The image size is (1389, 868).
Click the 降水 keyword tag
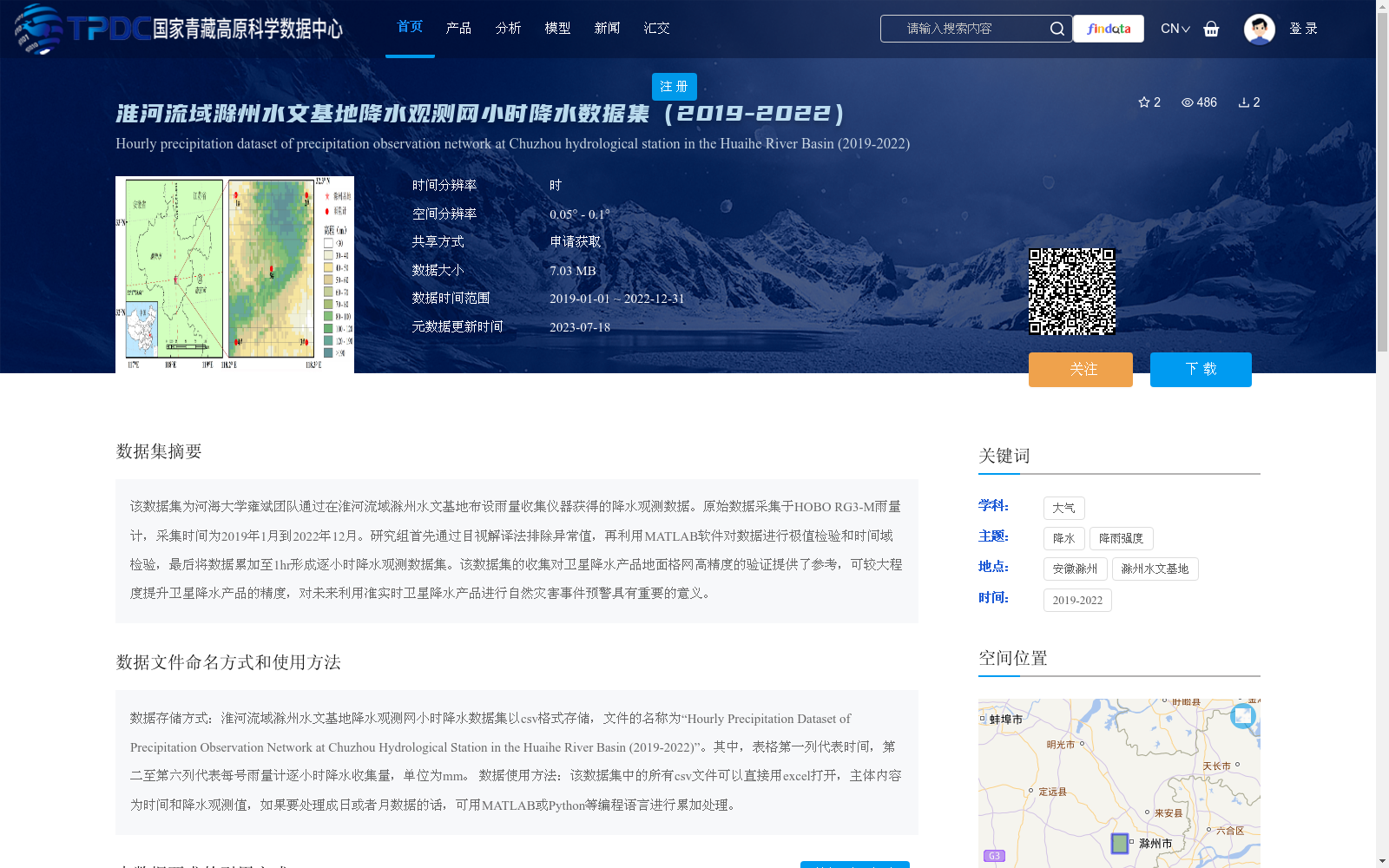pyautogui.click(x=1063, y=538)
